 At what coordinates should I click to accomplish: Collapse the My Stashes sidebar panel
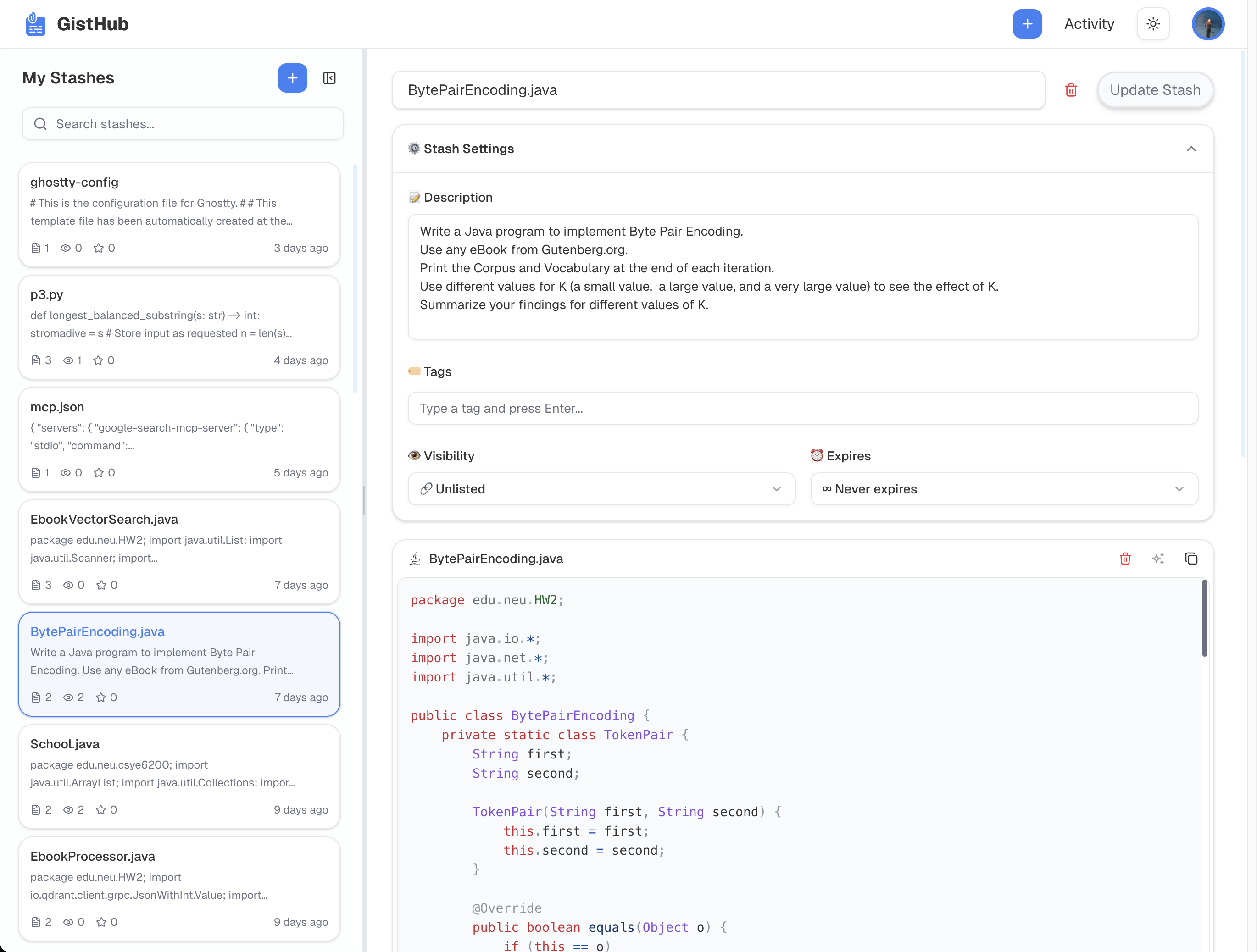(329, 78)
